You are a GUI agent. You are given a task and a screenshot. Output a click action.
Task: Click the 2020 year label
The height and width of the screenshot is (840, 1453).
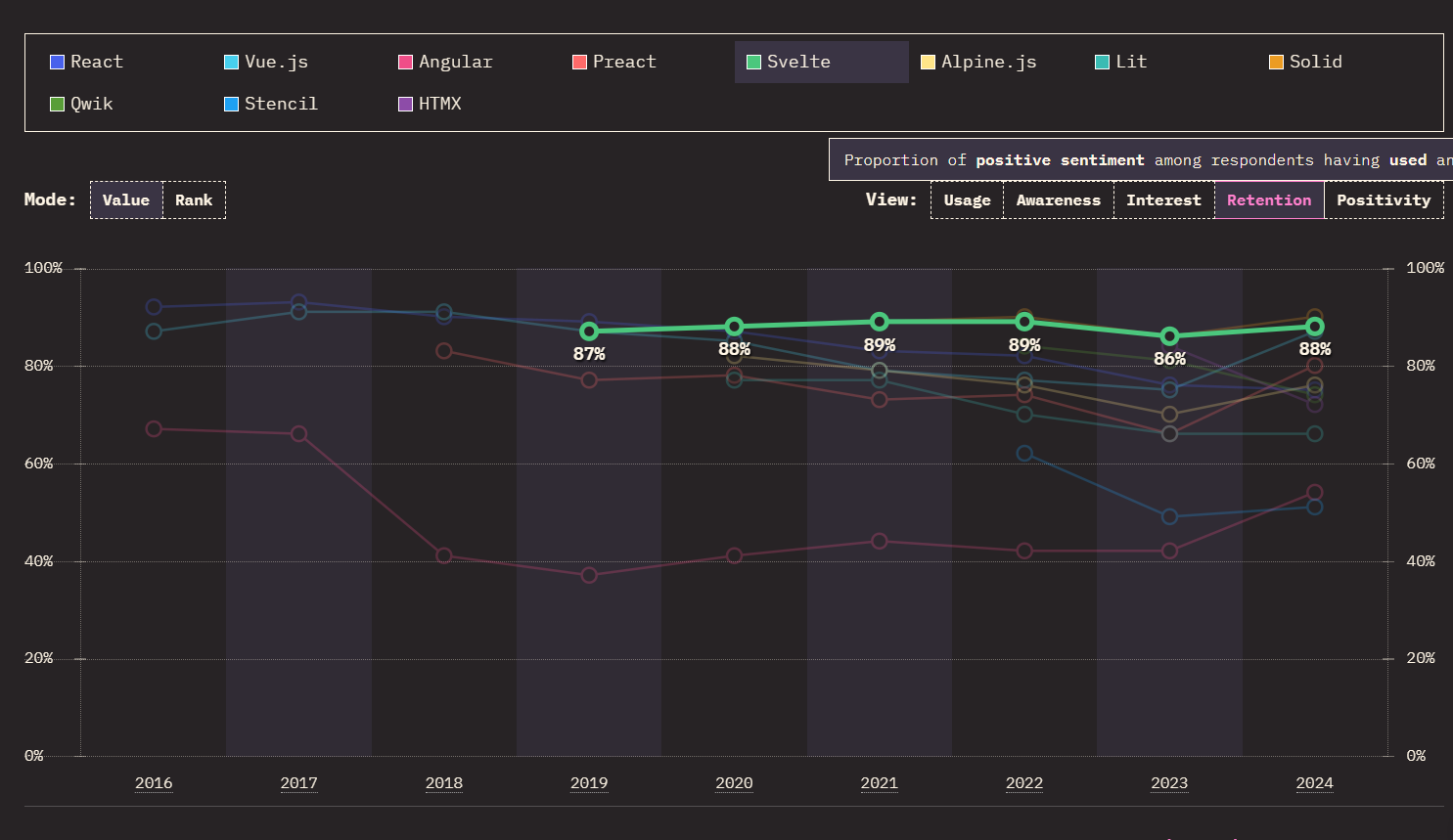click(734, 783)
